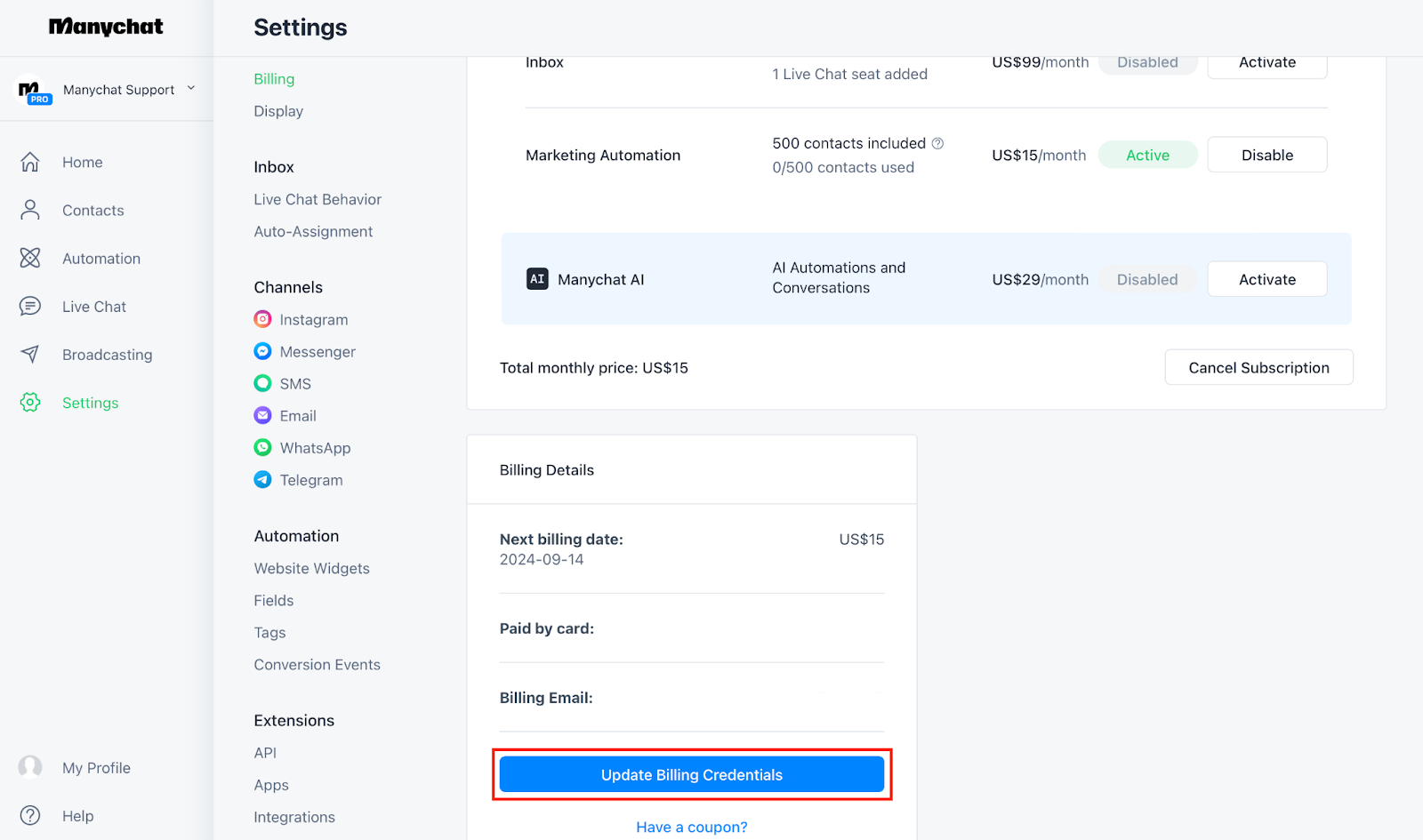Open the API settings page
Viewport: 1423px width, 840px height.
click(265, 752)
